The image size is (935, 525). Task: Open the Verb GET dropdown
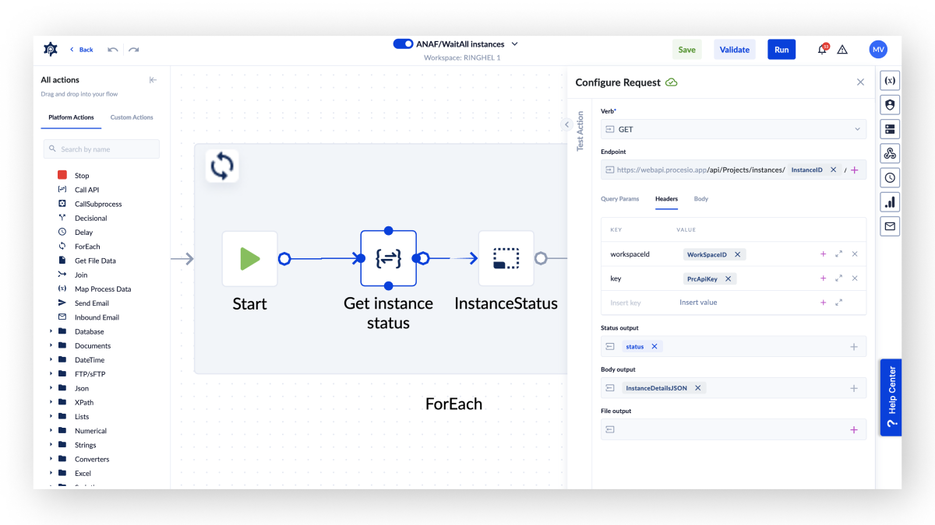(733, 129)
